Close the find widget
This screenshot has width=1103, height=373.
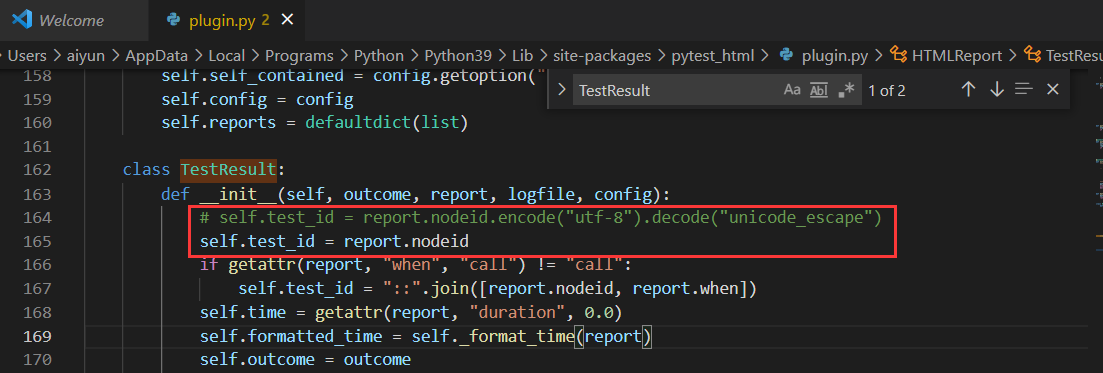(1052, 89)
